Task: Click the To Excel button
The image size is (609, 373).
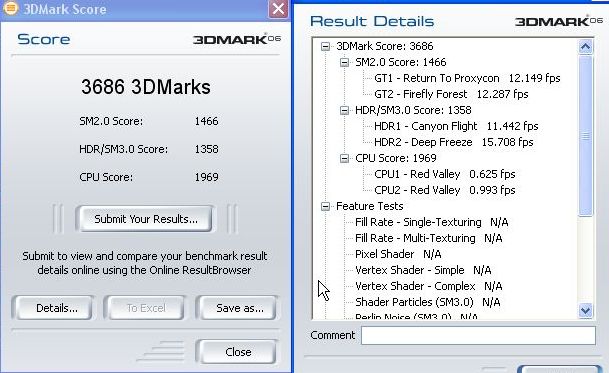Action: (146, 308)
